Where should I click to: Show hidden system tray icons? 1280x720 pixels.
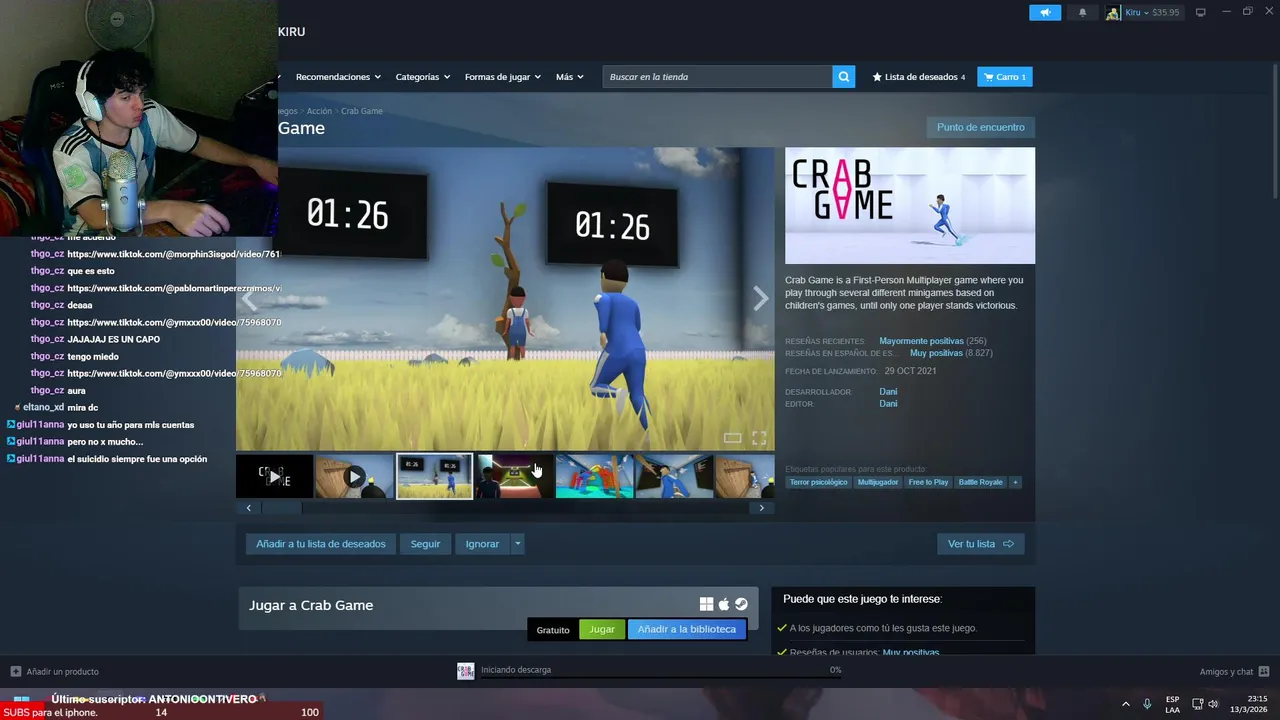tap(1125, 704)
